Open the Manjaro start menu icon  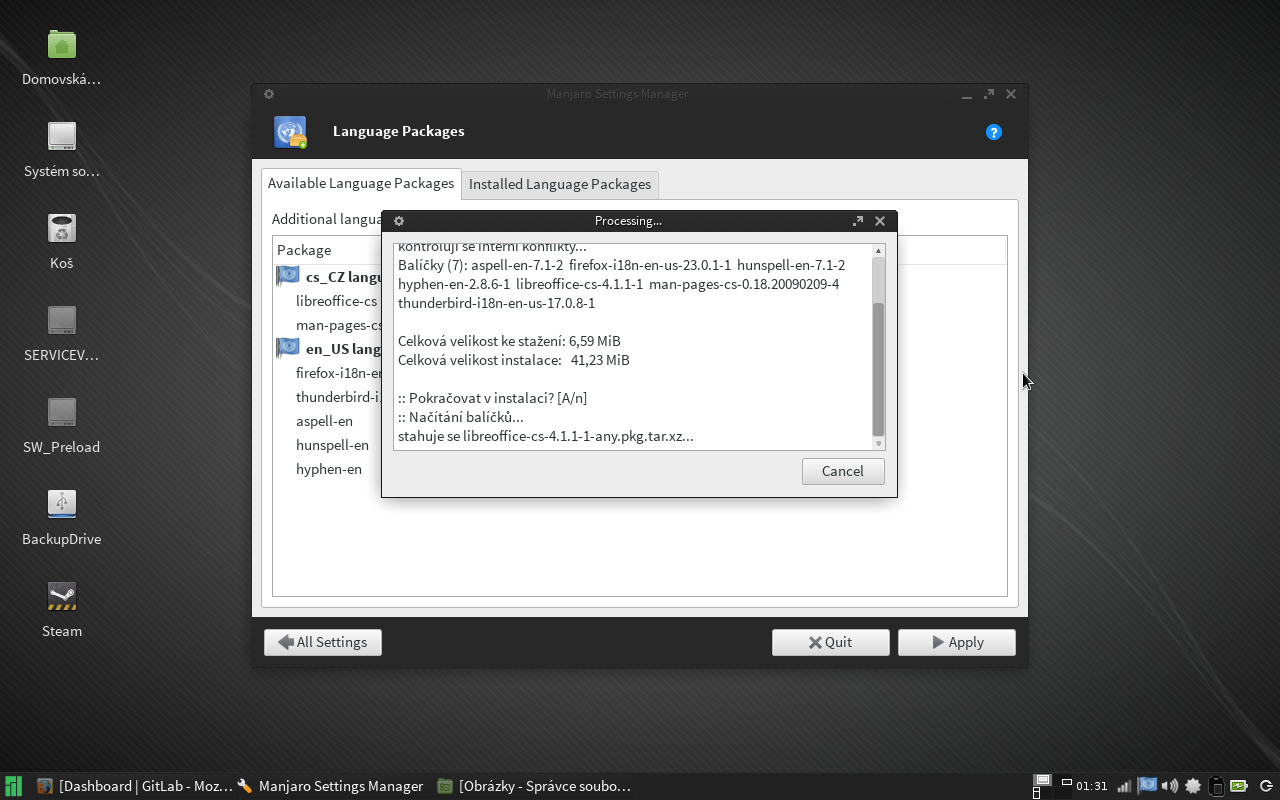coord(13,786)
